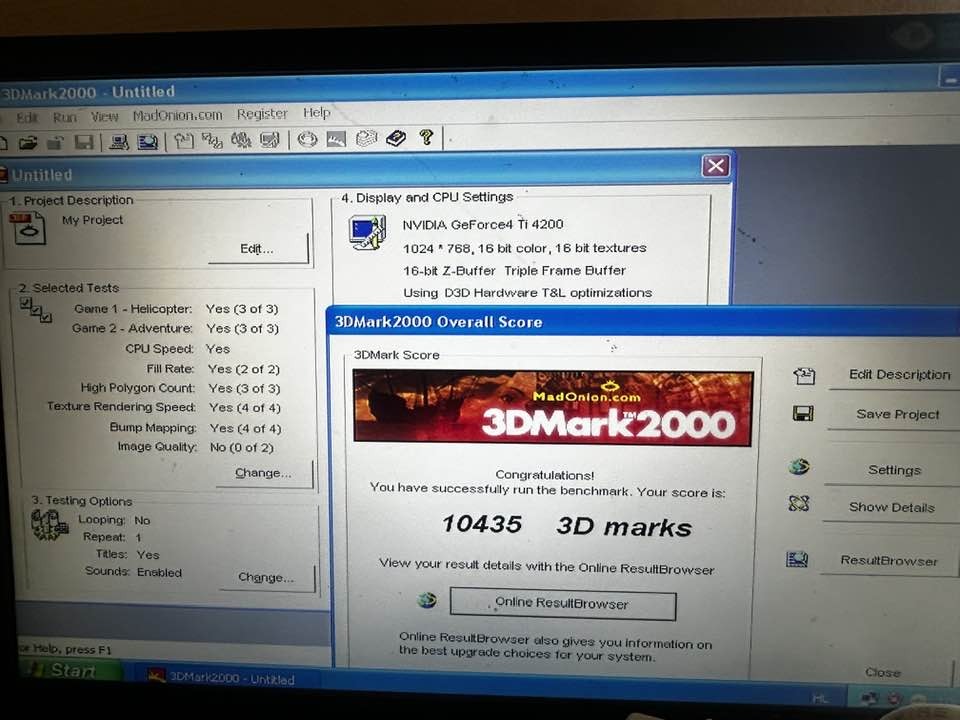Click the globe icon beside Settings
This screenshot has width=960, height=720.
coord(799,467)
